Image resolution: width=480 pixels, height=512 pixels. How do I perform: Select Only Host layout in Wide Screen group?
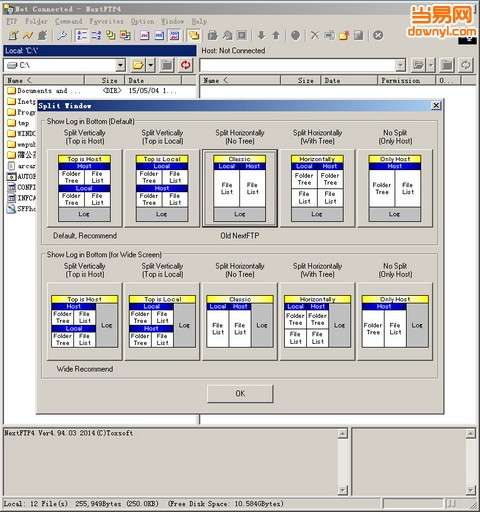pos(395,322)
